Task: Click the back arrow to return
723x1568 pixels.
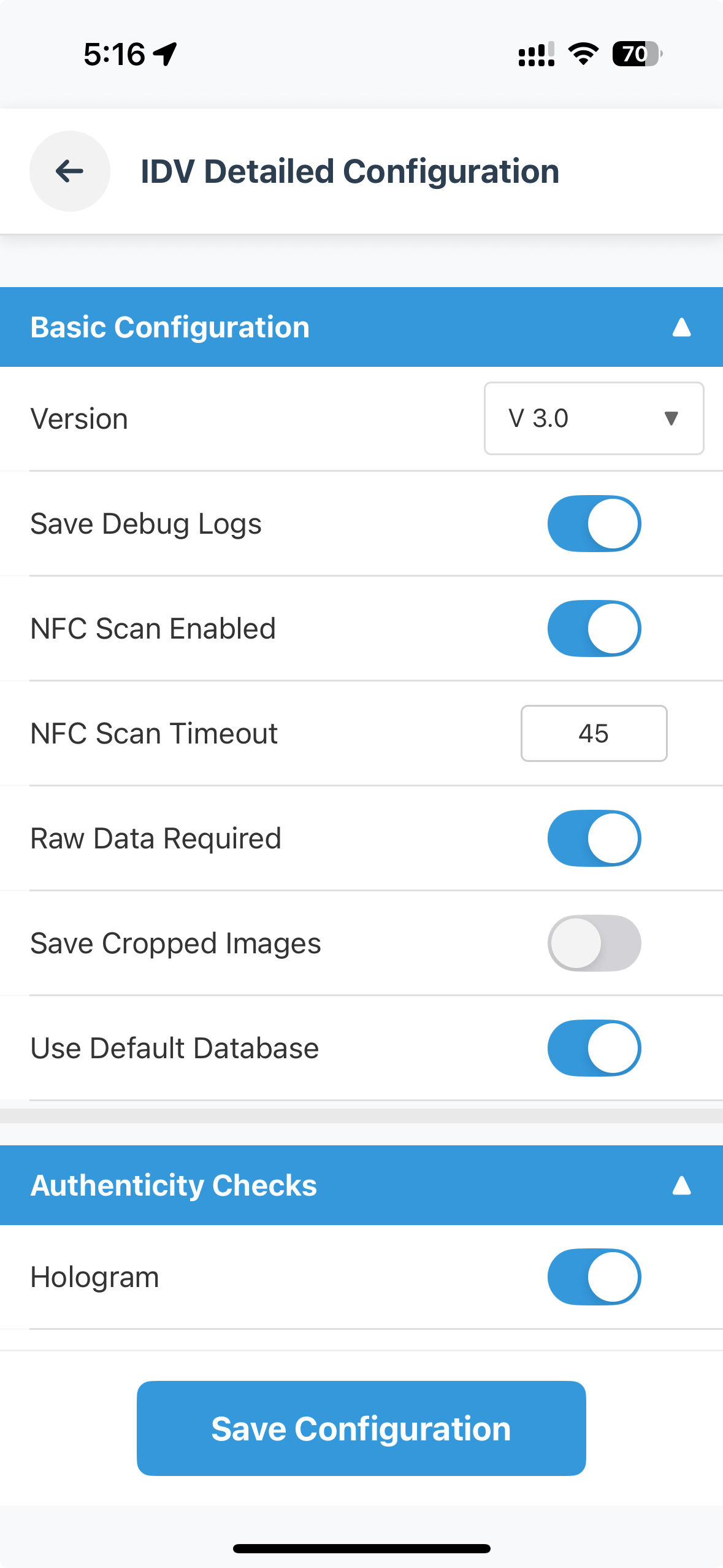Action: [69, 172]
